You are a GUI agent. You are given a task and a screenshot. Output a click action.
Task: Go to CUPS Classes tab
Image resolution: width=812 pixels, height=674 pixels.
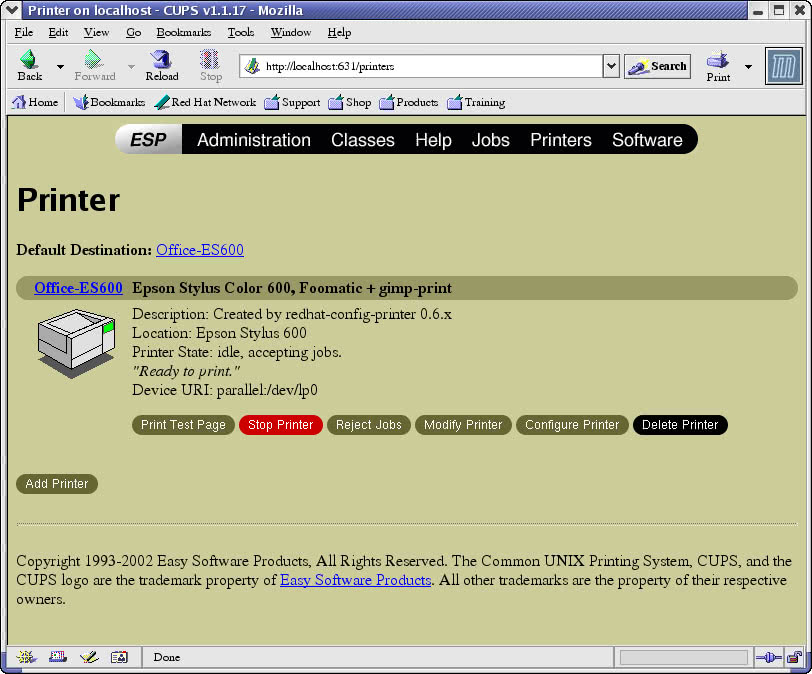click(x=362, y=140)
